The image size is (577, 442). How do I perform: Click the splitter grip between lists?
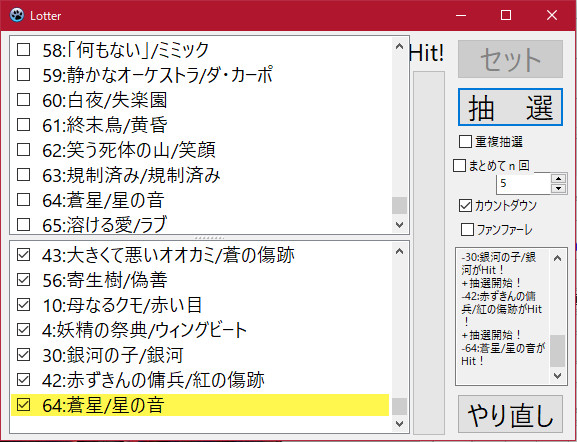[x=209, y=237]
